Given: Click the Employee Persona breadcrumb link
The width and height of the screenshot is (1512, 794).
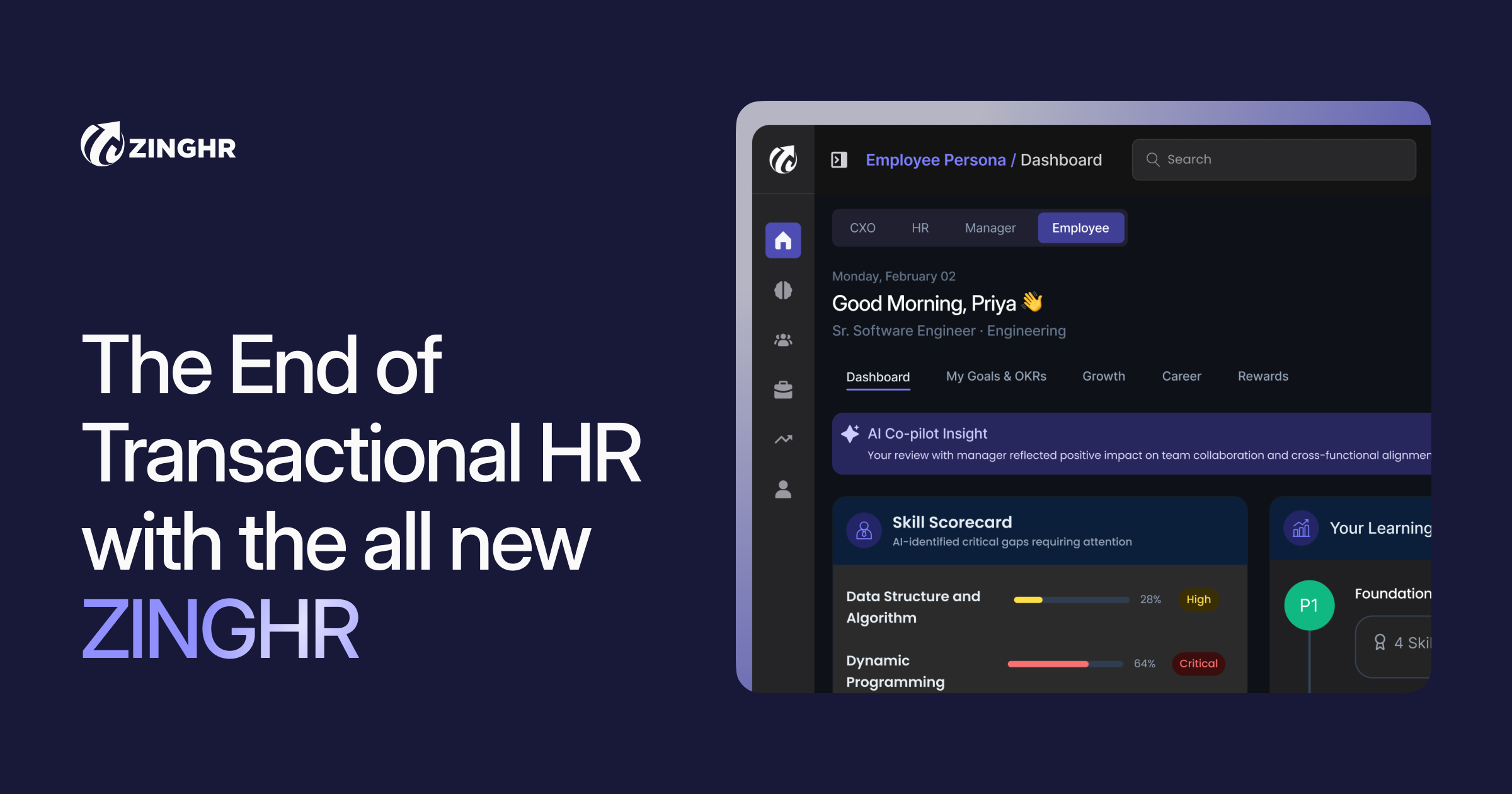Looking at the screenshot, I should [x=936, y=160].
